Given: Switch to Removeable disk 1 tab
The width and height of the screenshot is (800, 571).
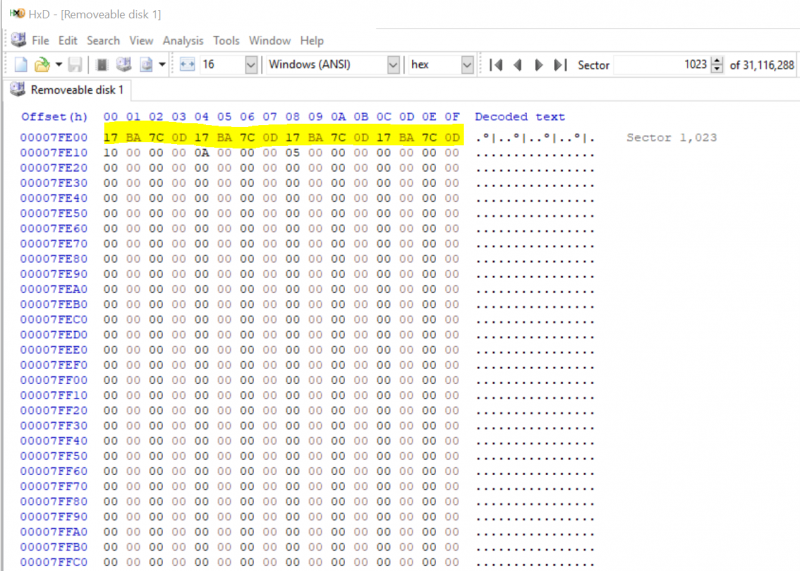Looking at the screenshot, I should pos(68,91).
